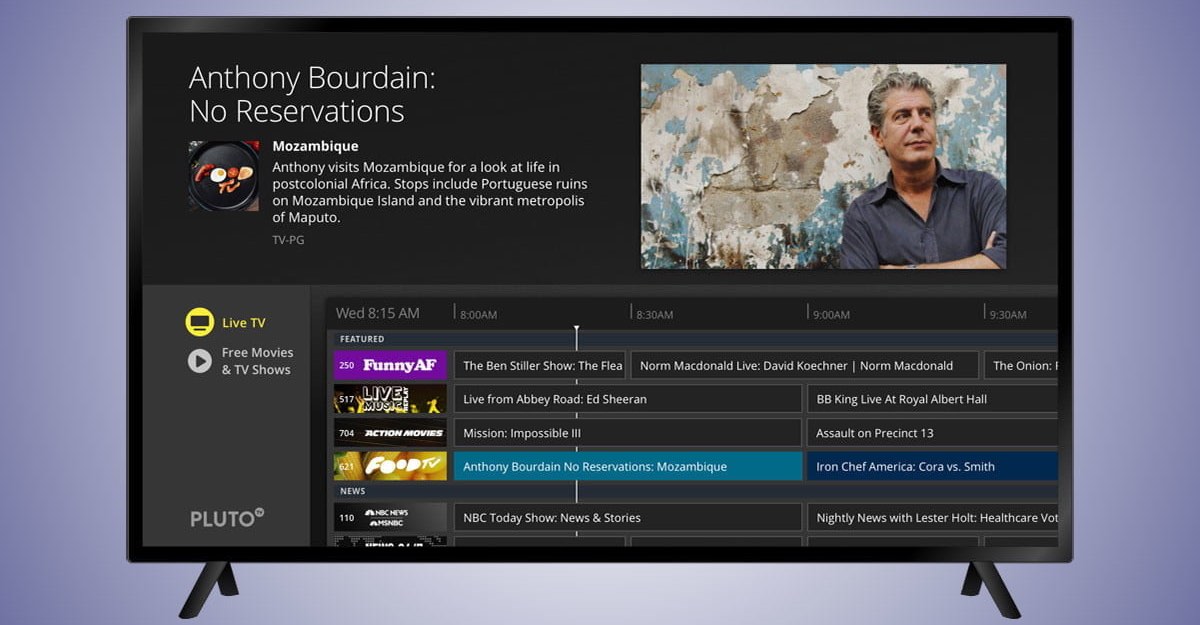Click the Anthony Bourdain: No Reservations title
The image size is (1200, 625).
coord(312,94)
